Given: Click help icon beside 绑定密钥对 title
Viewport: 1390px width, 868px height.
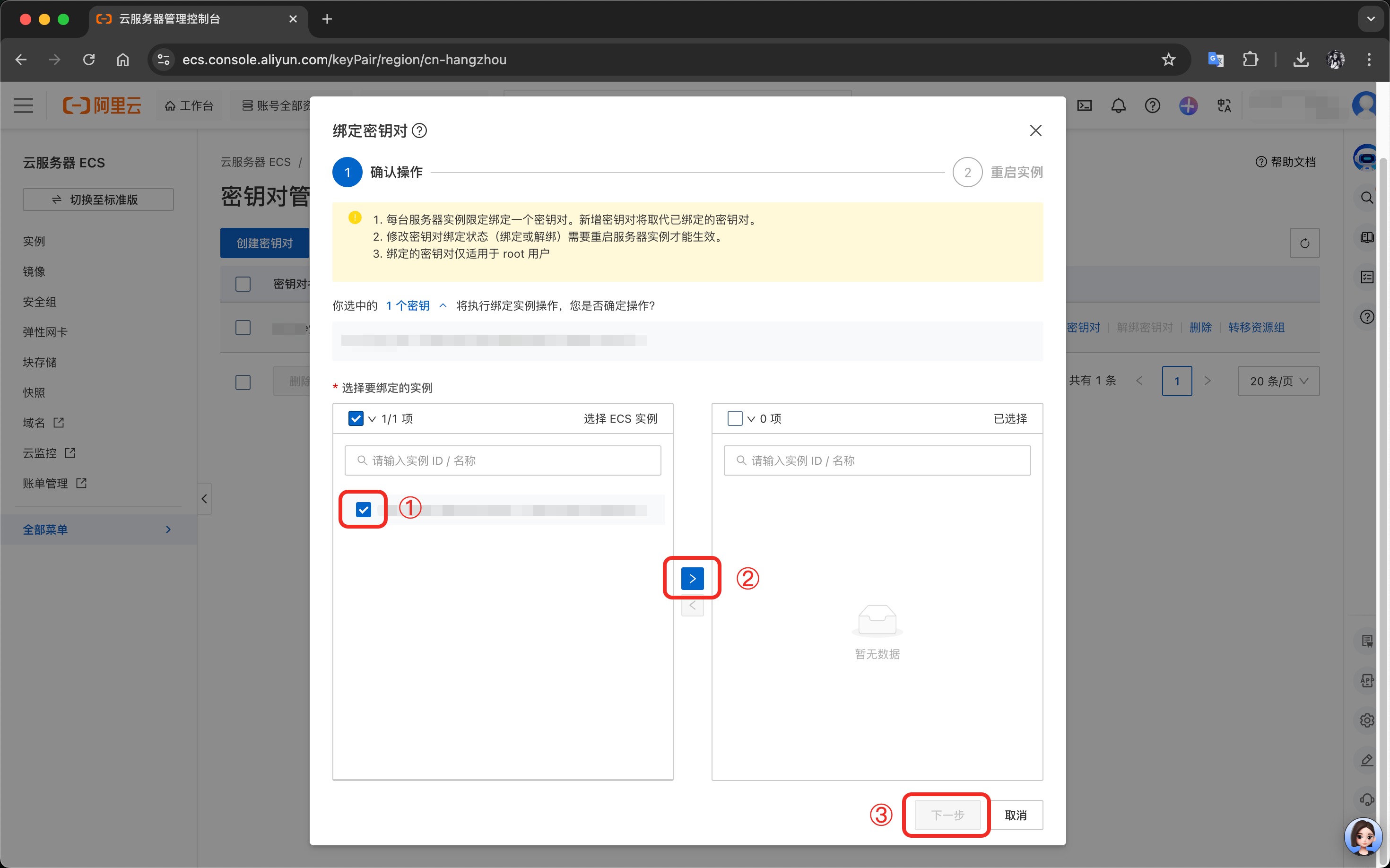Looking at the screenshot, I should (420, 131).
